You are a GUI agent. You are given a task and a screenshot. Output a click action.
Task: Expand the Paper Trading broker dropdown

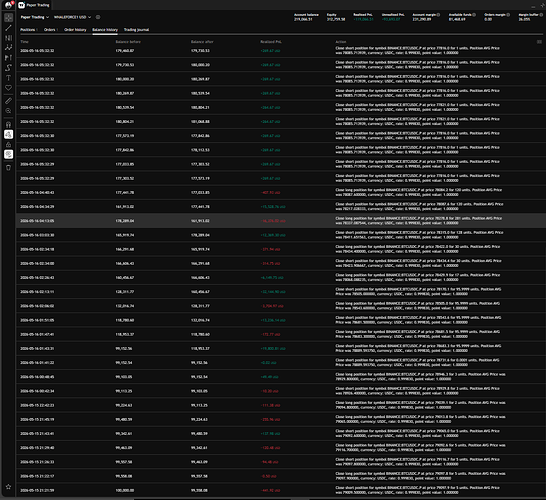click(x=34, y=17)
